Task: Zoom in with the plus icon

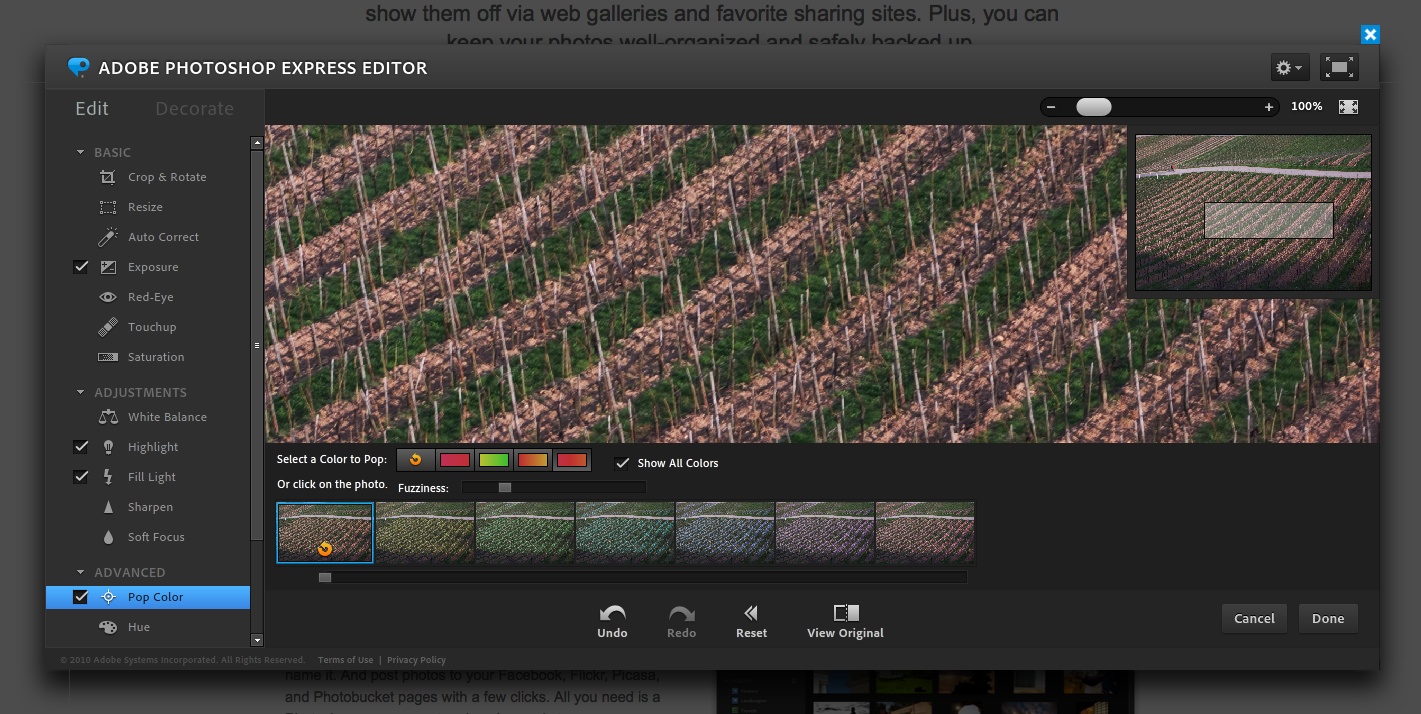Action: [x=1269, y=107]
